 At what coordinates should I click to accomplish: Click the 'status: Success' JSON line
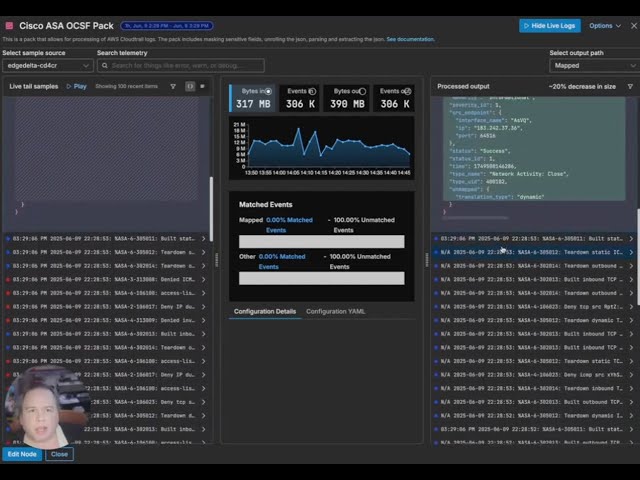click(480, 151)
